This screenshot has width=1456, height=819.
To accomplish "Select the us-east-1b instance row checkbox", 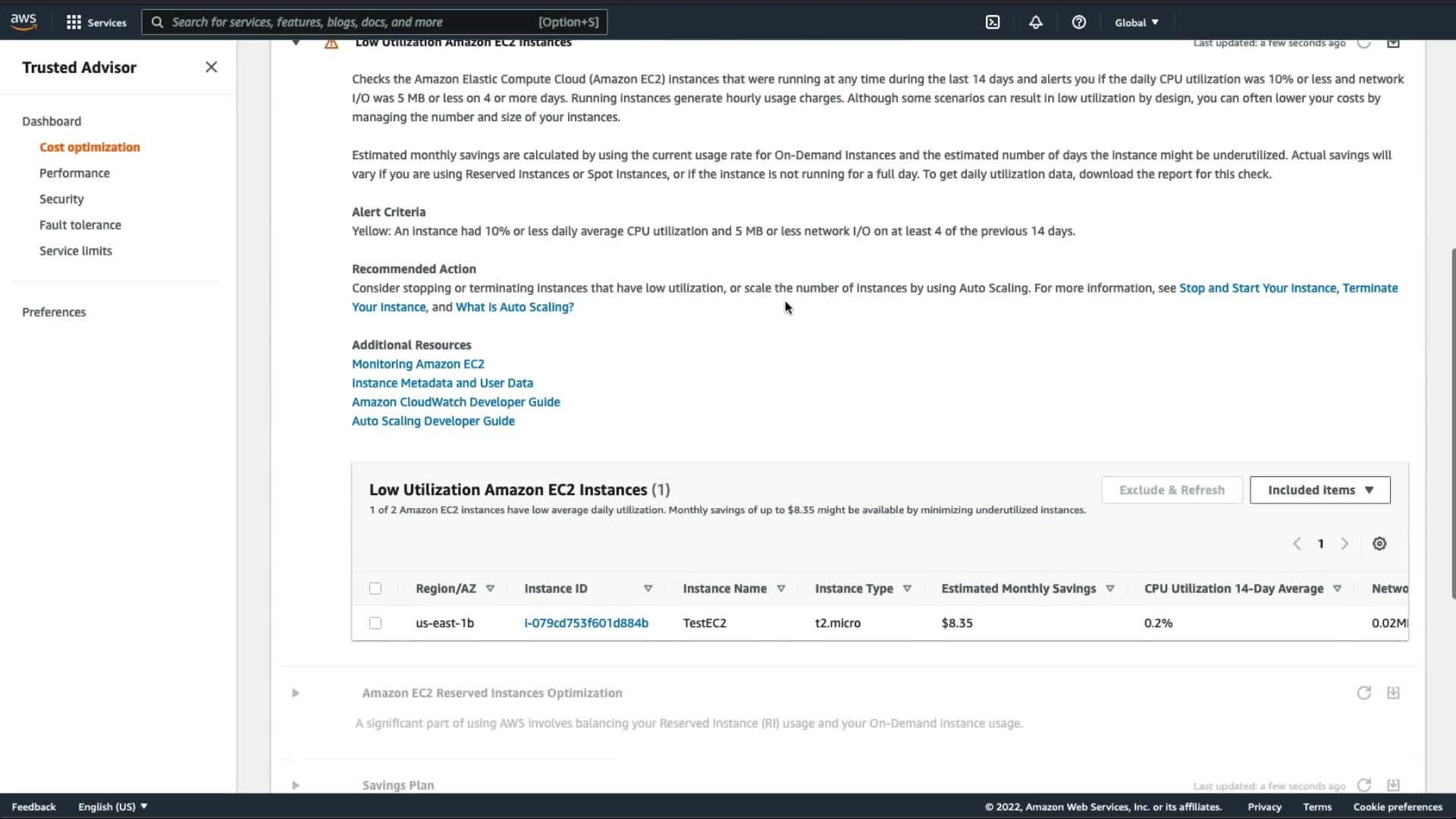I will click(x=375, y=623).
